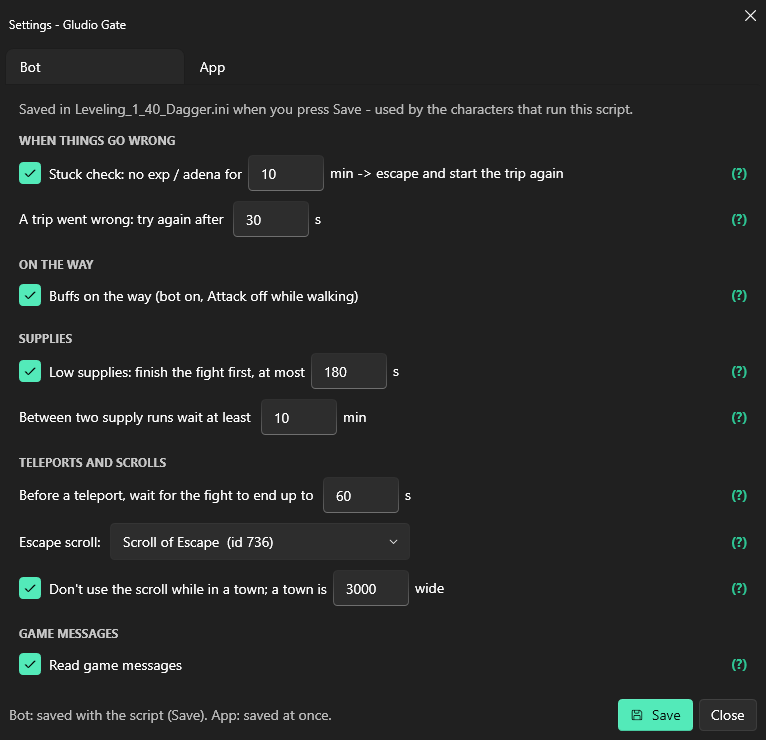
Task: Save the bot settings
Action: 655,715
